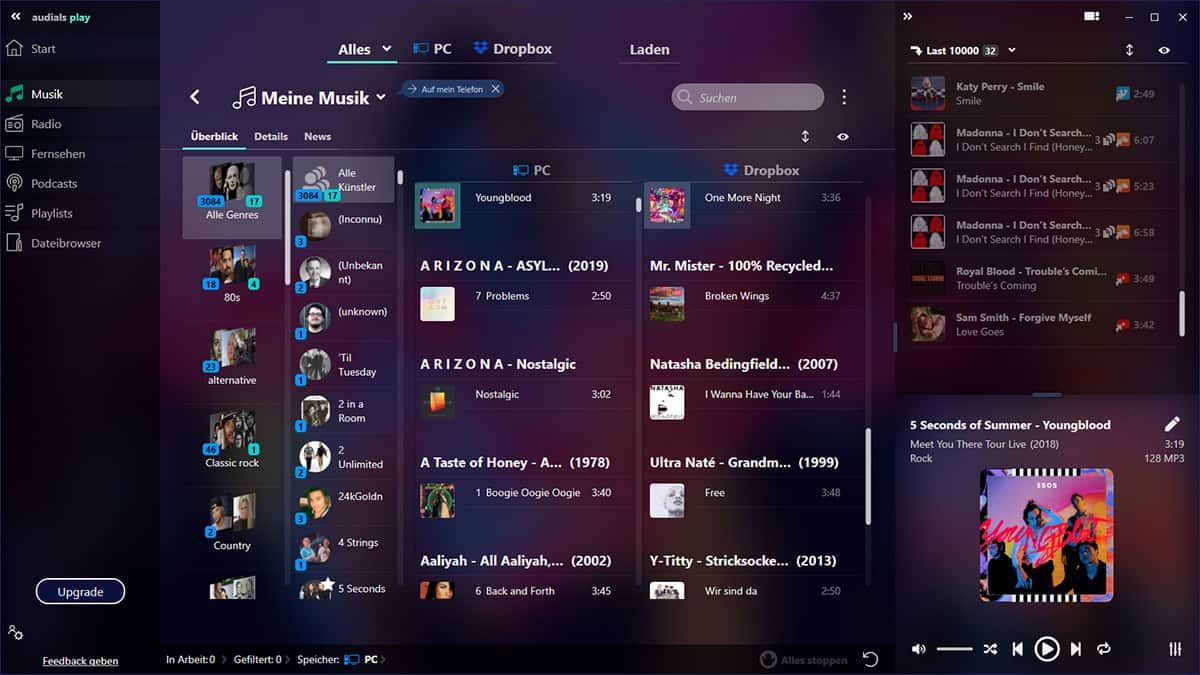1200x675 pixels.
Task: Expand the Speicher PC chevron
Action: point(383,660)
